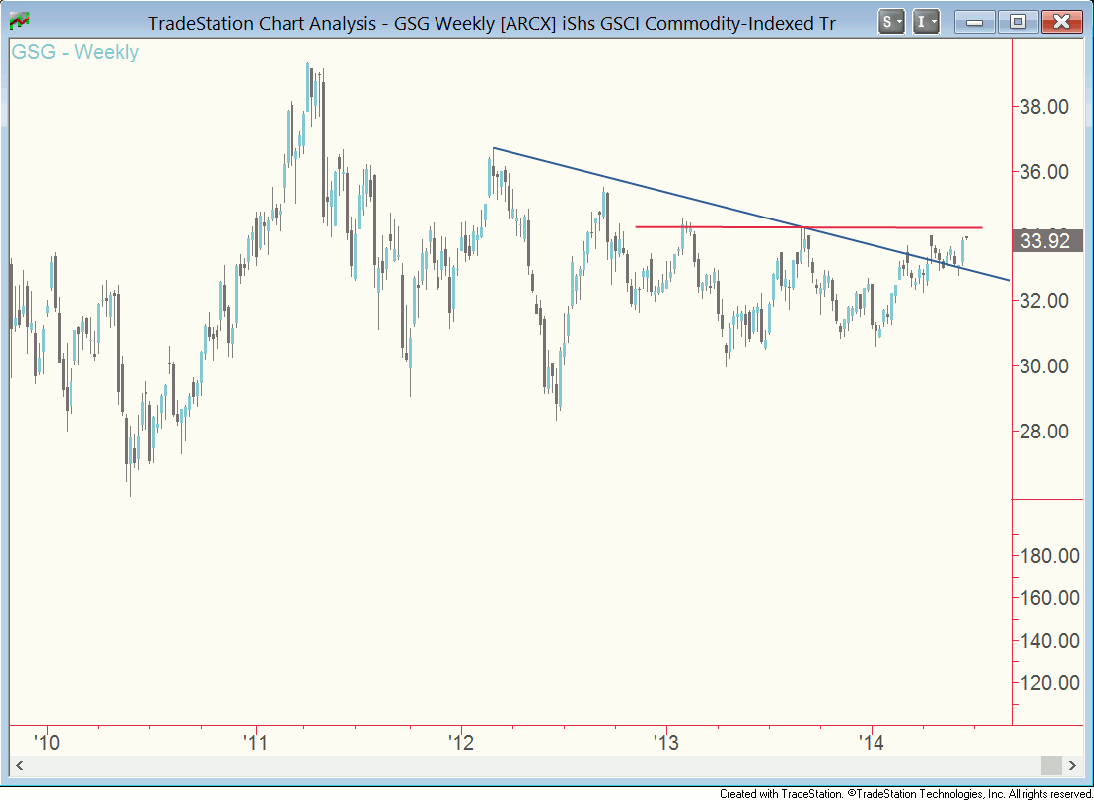The height and width of the screenshot is (800, 1094).
Task: Minimize the chart analysis window
Action: (976, 21)
